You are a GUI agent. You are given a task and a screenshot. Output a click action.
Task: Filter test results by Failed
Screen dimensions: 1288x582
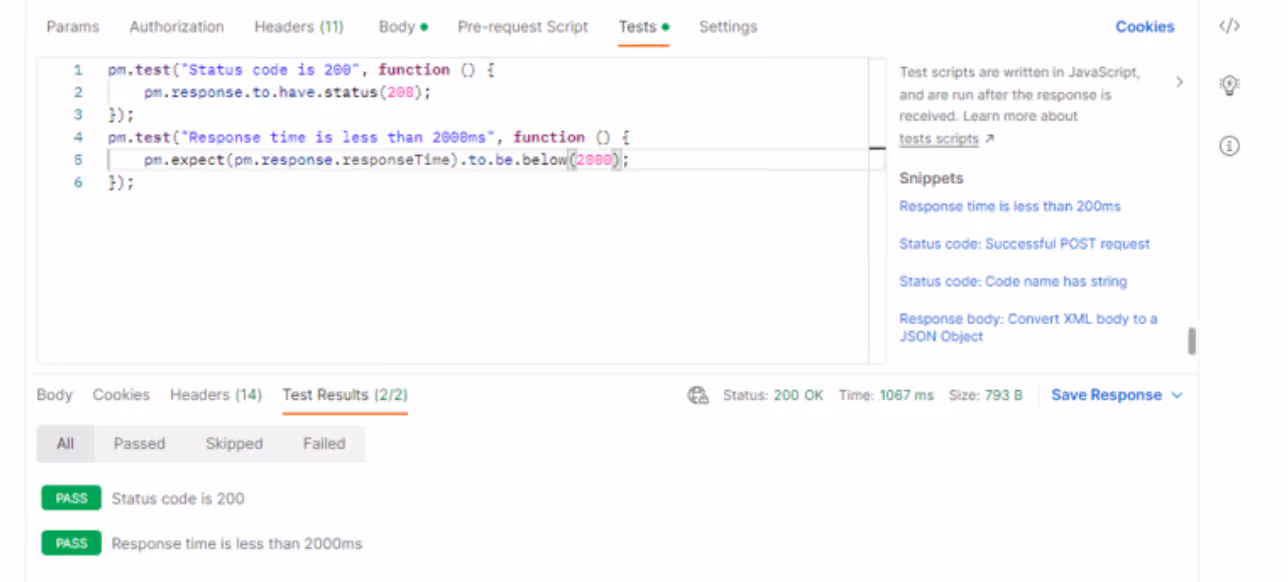(324, 444)
